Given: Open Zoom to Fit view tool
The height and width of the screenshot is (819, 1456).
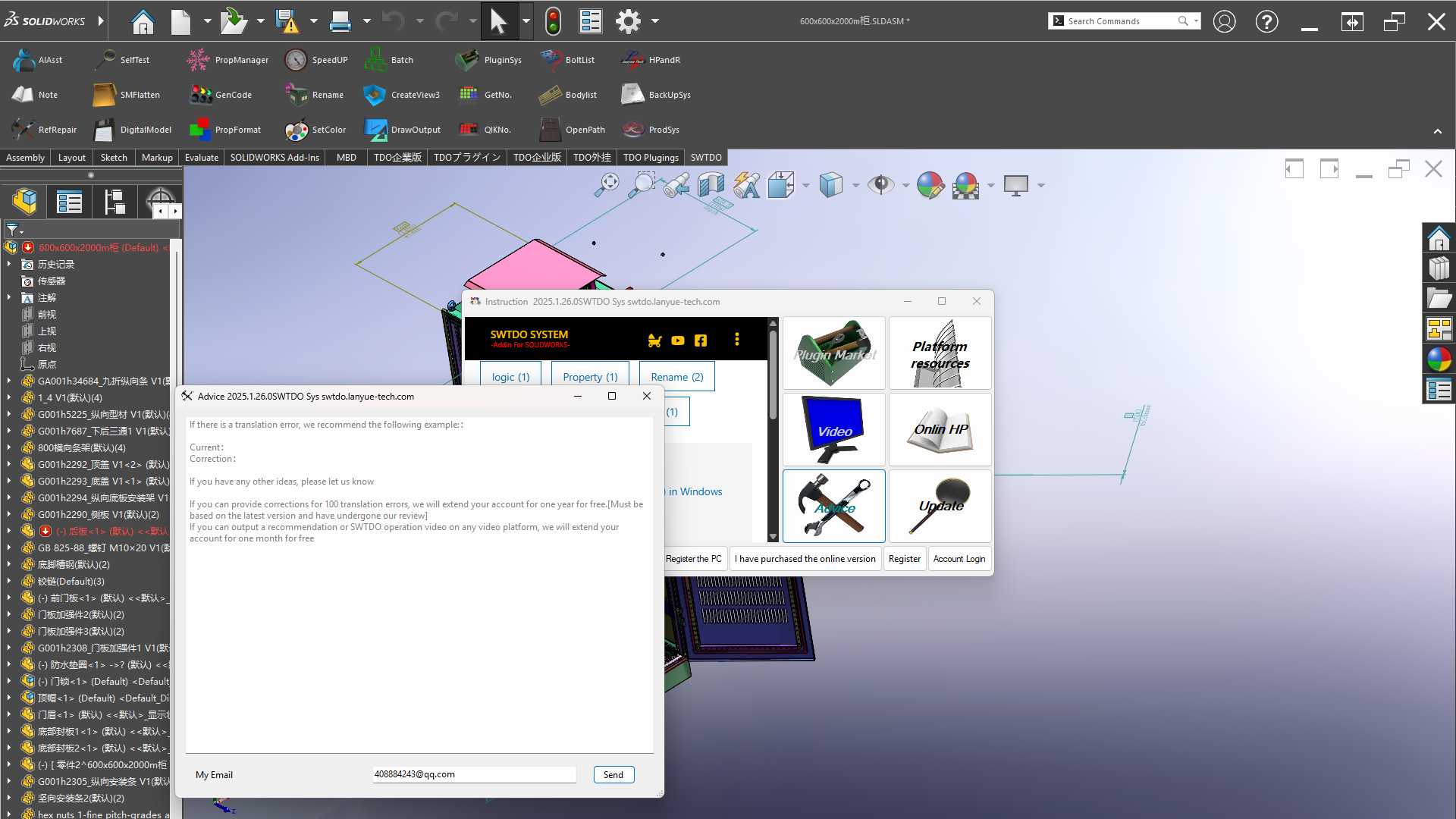Looking at the screenshot, I should coord(606,185).
